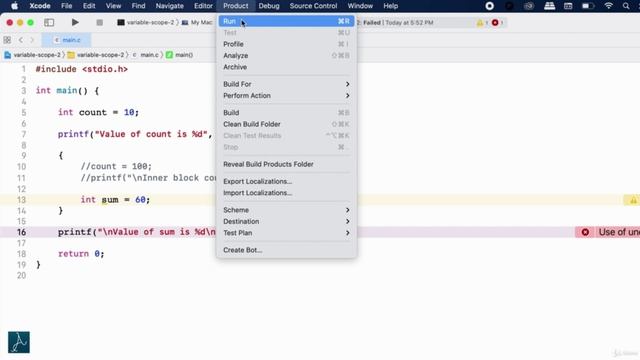Click the 'int sum = 60;' code line

[115, 200]
